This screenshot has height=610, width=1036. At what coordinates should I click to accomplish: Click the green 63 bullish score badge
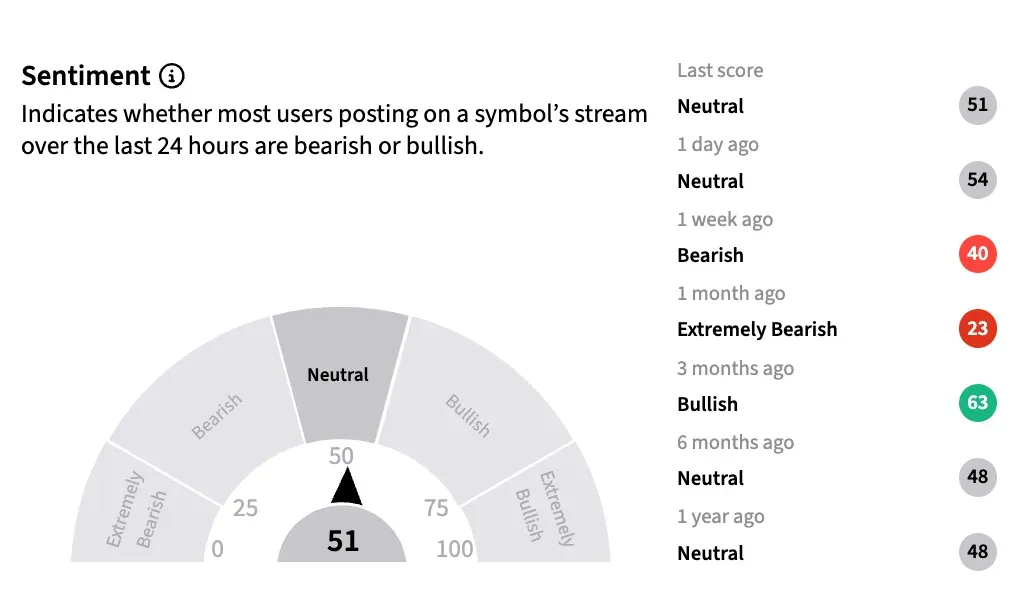(x=977, y=403)
